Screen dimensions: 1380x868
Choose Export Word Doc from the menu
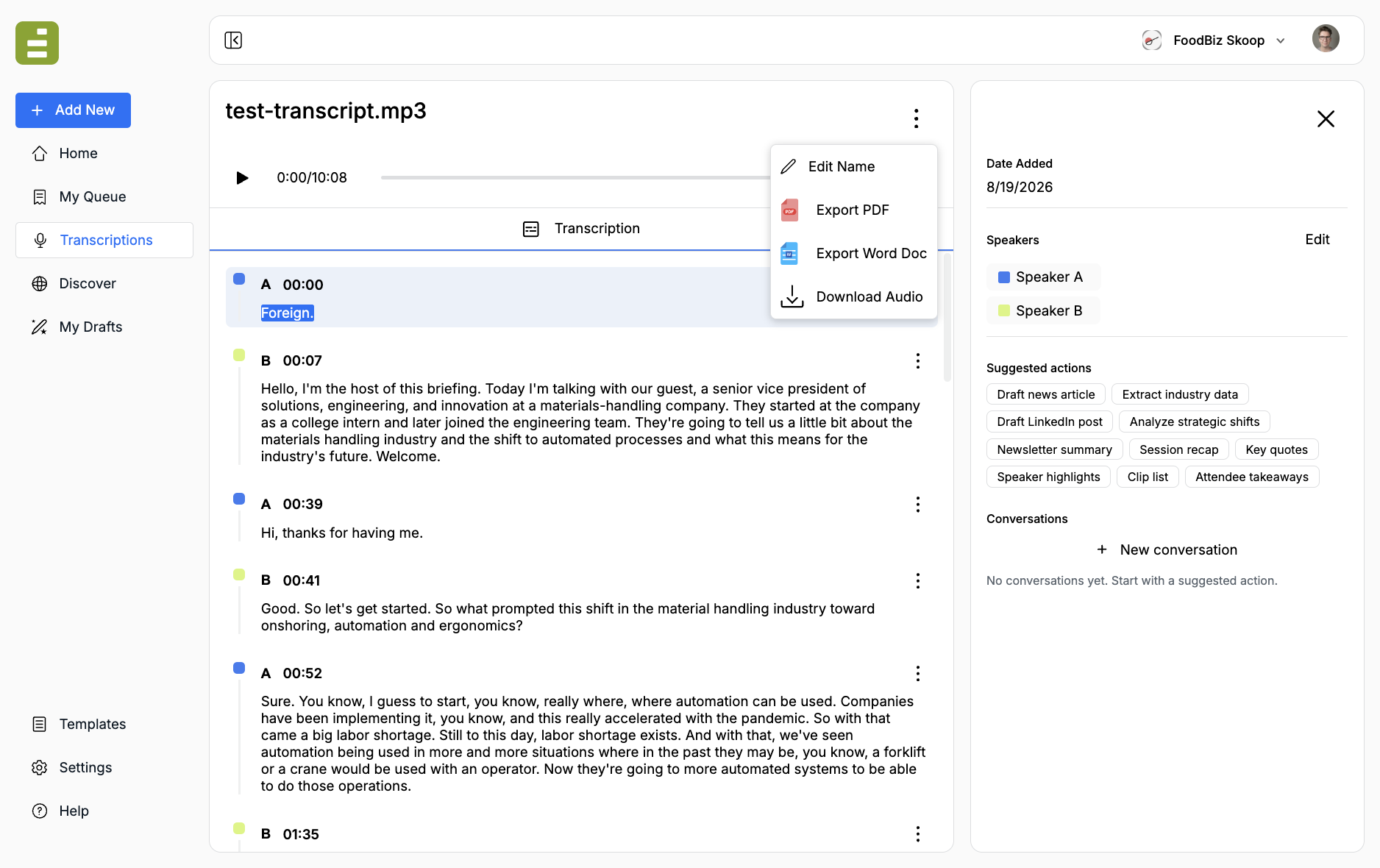click(x=854, y=253)
